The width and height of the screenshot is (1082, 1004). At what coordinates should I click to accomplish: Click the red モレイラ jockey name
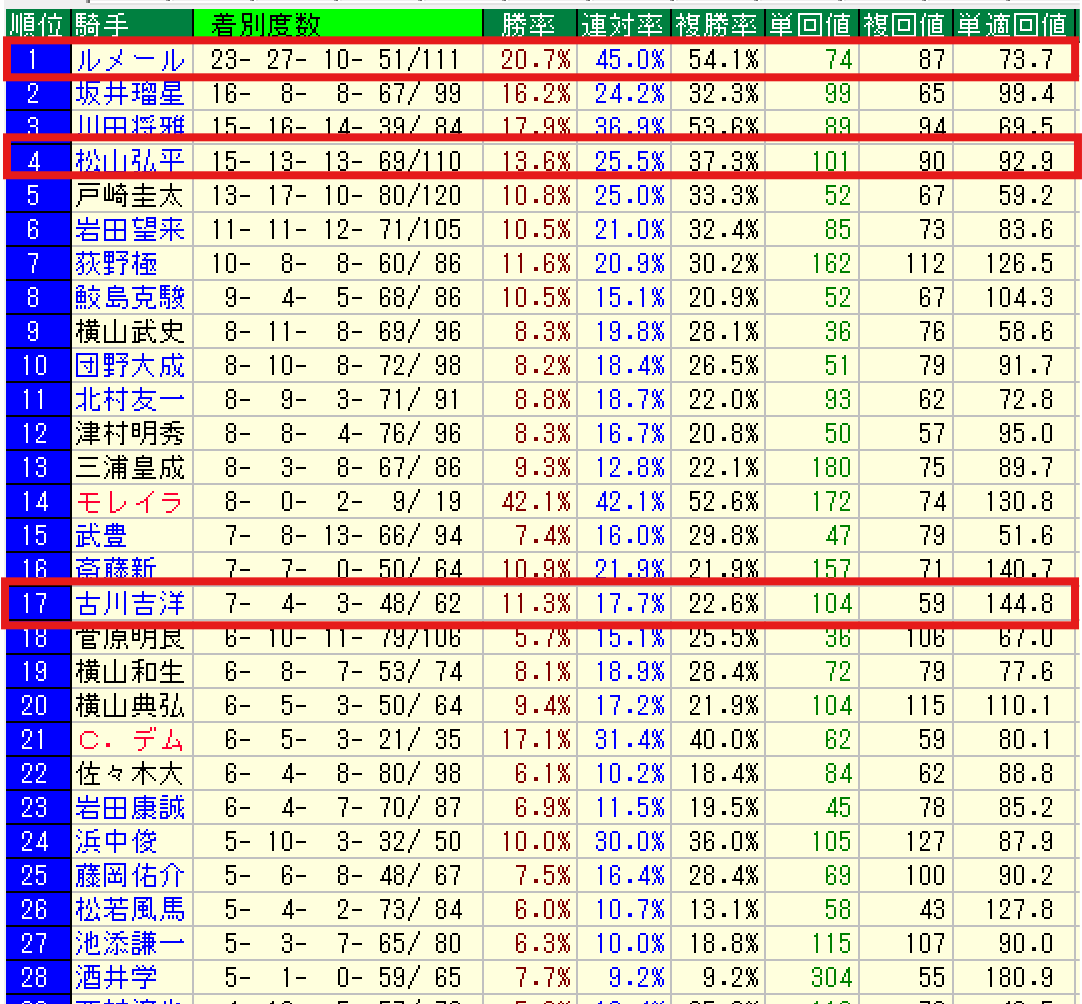(130, 501)
